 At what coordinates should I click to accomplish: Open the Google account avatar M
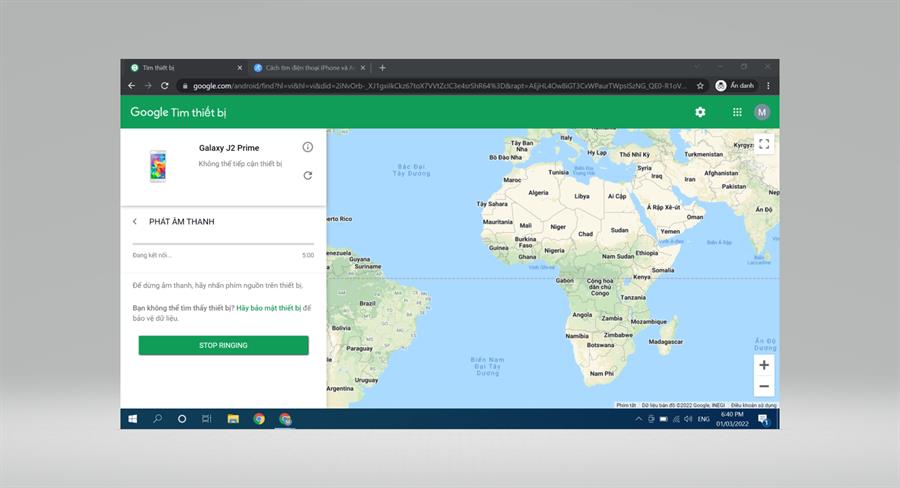click(x=762, y=112)
